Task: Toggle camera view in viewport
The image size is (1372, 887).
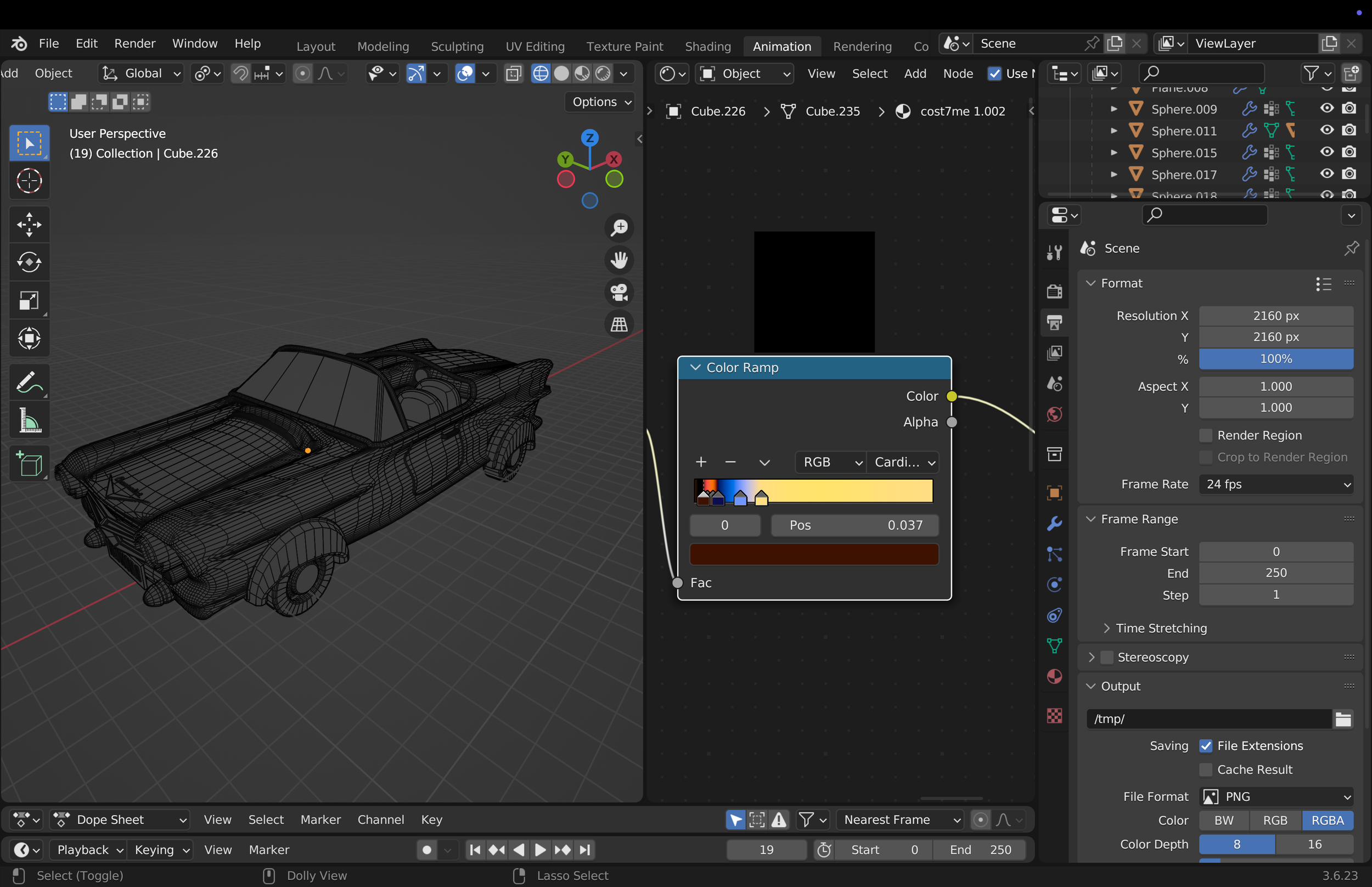Action: coord(619,292)
